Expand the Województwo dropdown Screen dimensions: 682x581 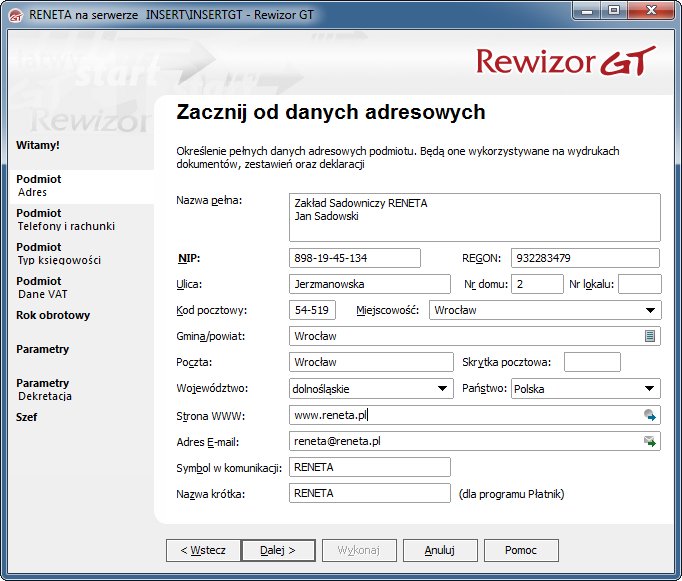pyautogui.click(x=442, y=388)
